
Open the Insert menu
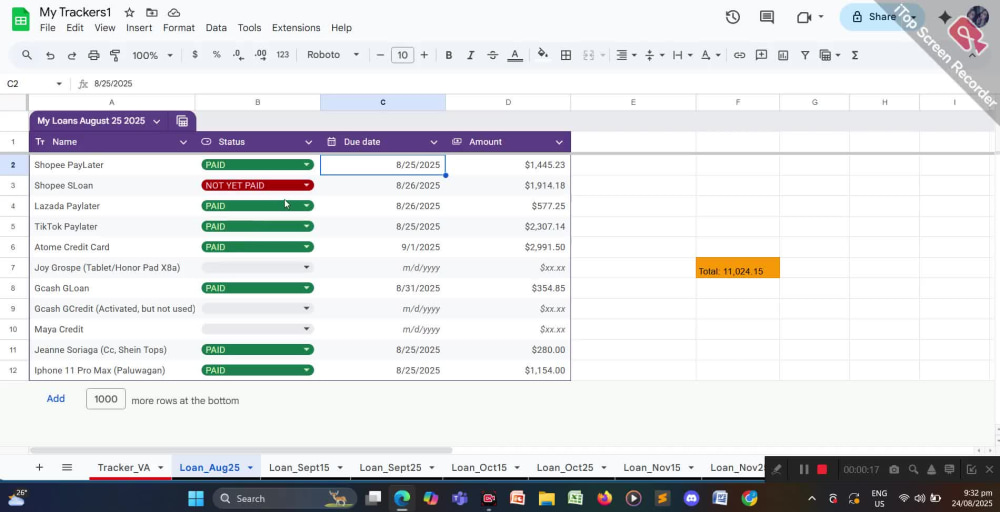[139, 28]
